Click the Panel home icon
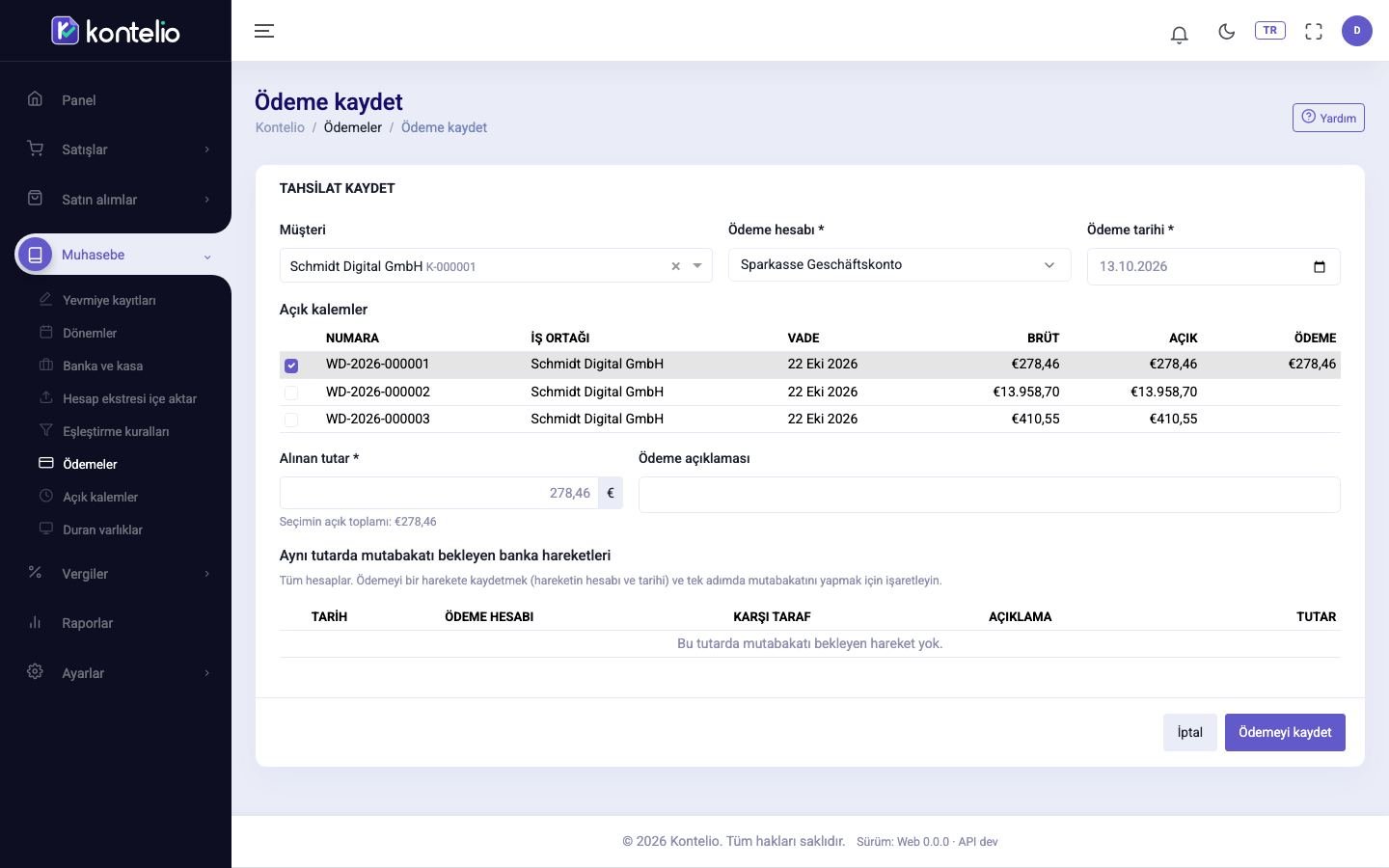The height and width of the screenshot is (868, 1389). click(35, 98)
